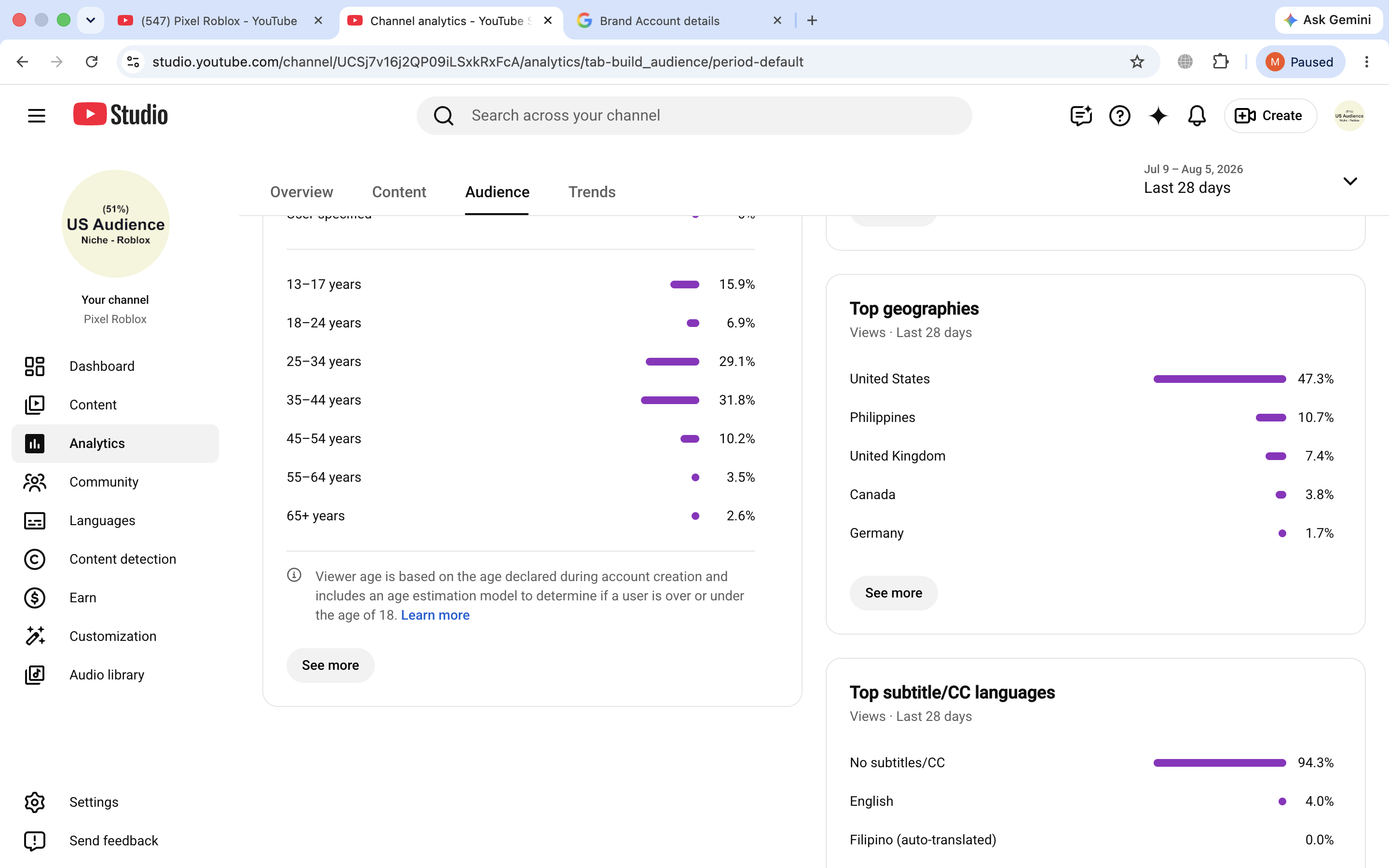Click the Dashboard sidebar icon
The width and height of the screenshot is (1389, 868).
click(34, 366)
